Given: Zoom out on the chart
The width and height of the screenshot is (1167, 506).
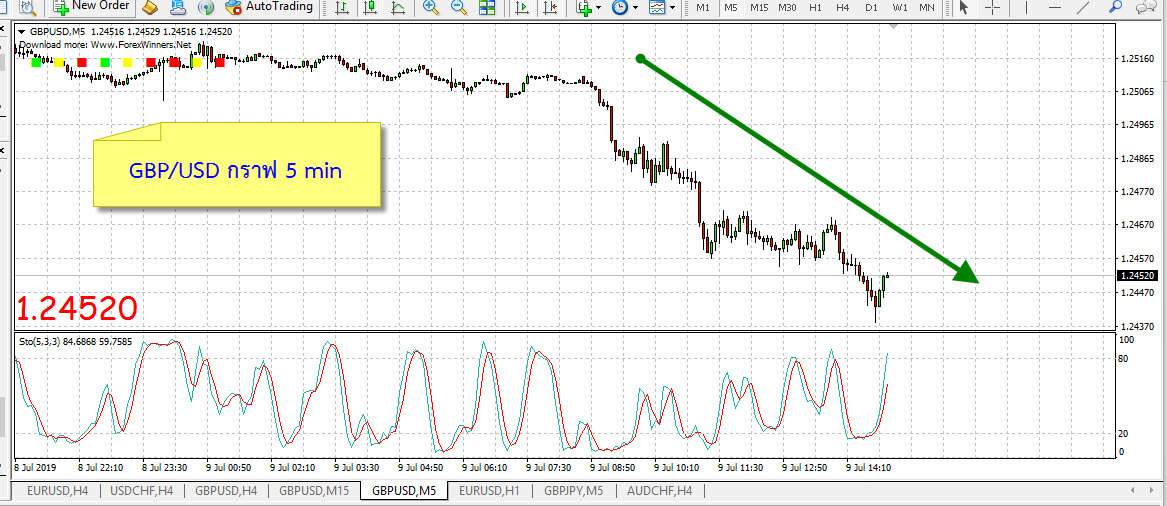Looking at the screenshot, I should coord(460,8).
